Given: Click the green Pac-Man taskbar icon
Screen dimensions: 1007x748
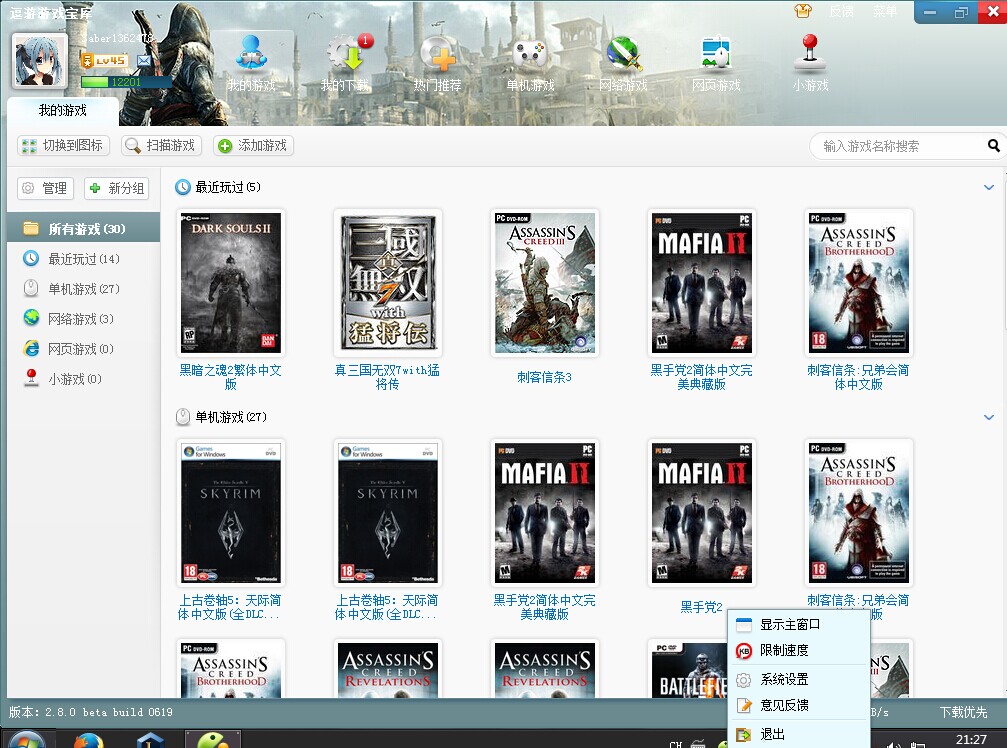Looking at the screenshot, I should (x=213, y=740).
